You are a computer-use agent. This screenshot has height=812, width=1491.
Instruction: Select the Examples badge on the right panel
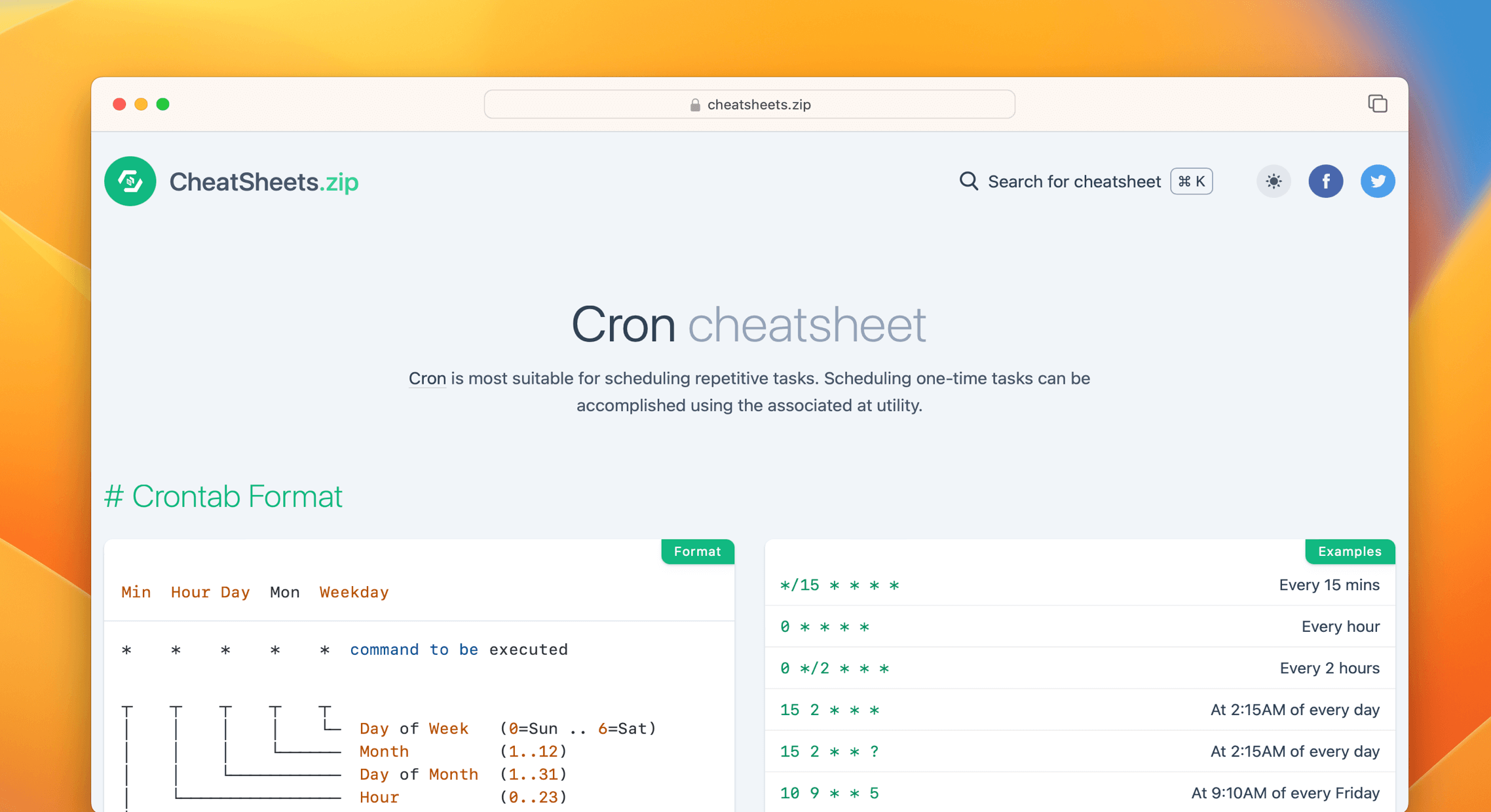pos(1349,551)
